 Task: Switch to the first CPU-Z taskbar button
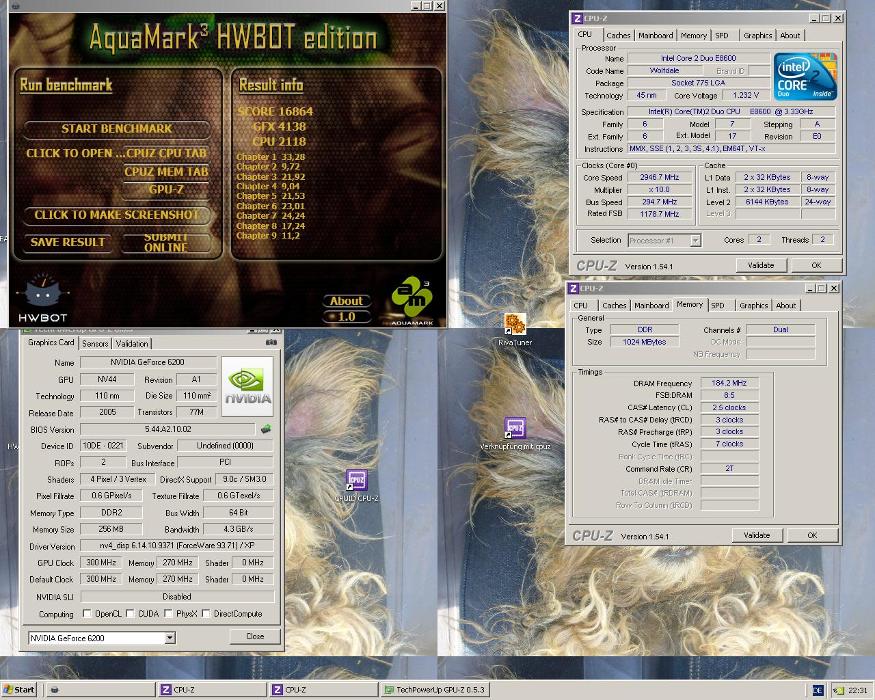click(211, 690)
